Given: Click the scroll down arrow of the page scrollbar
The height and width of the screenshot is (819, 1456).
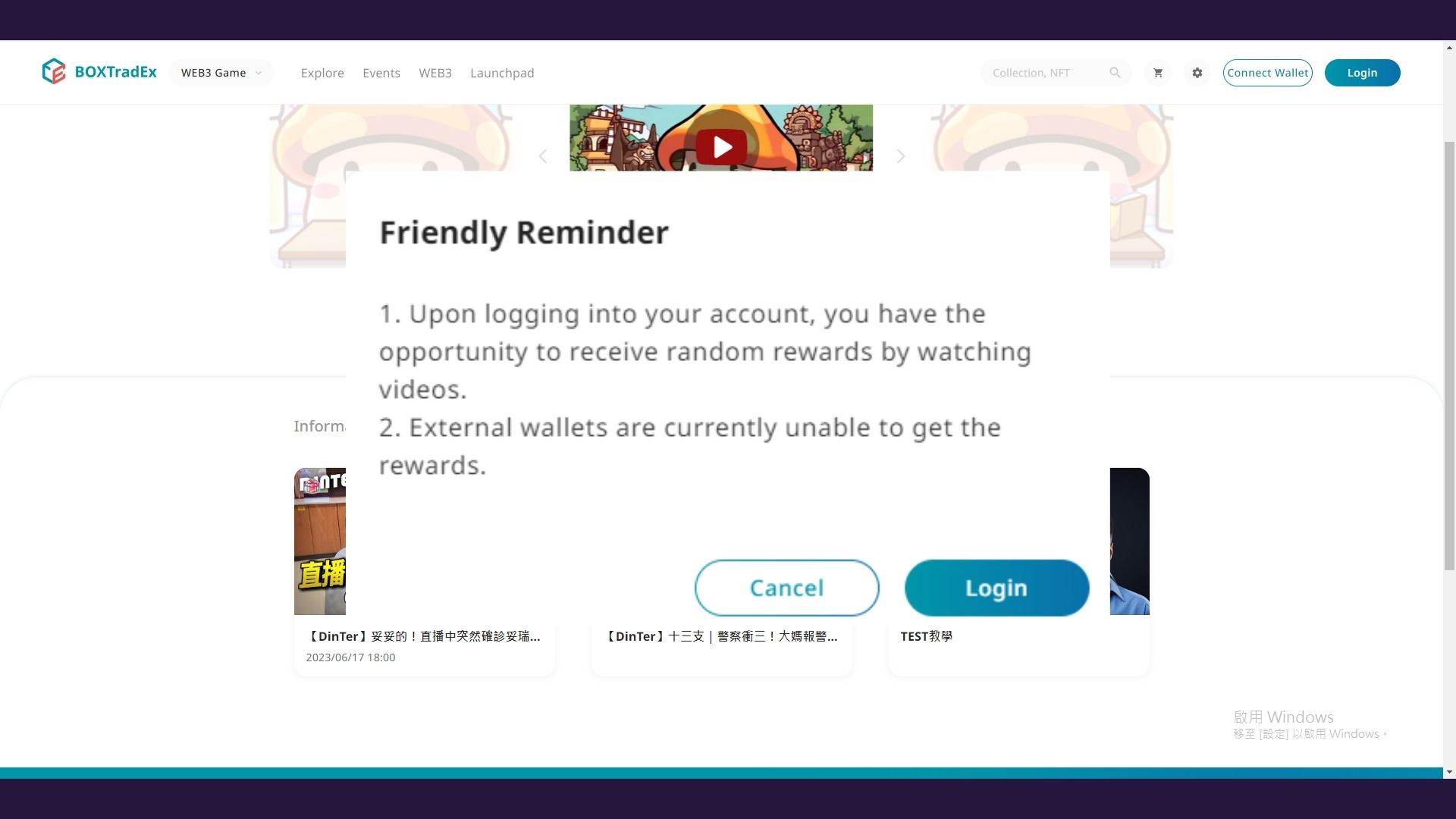Looking at the screenshot, I should pos(1449,772).
